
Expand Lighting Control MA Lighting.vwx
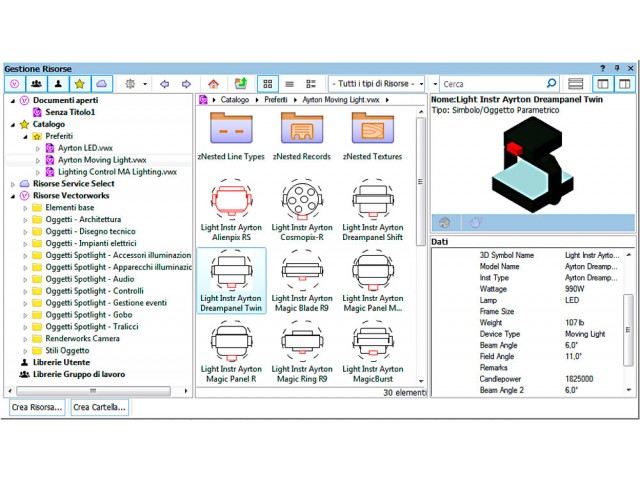coord(38,172)
